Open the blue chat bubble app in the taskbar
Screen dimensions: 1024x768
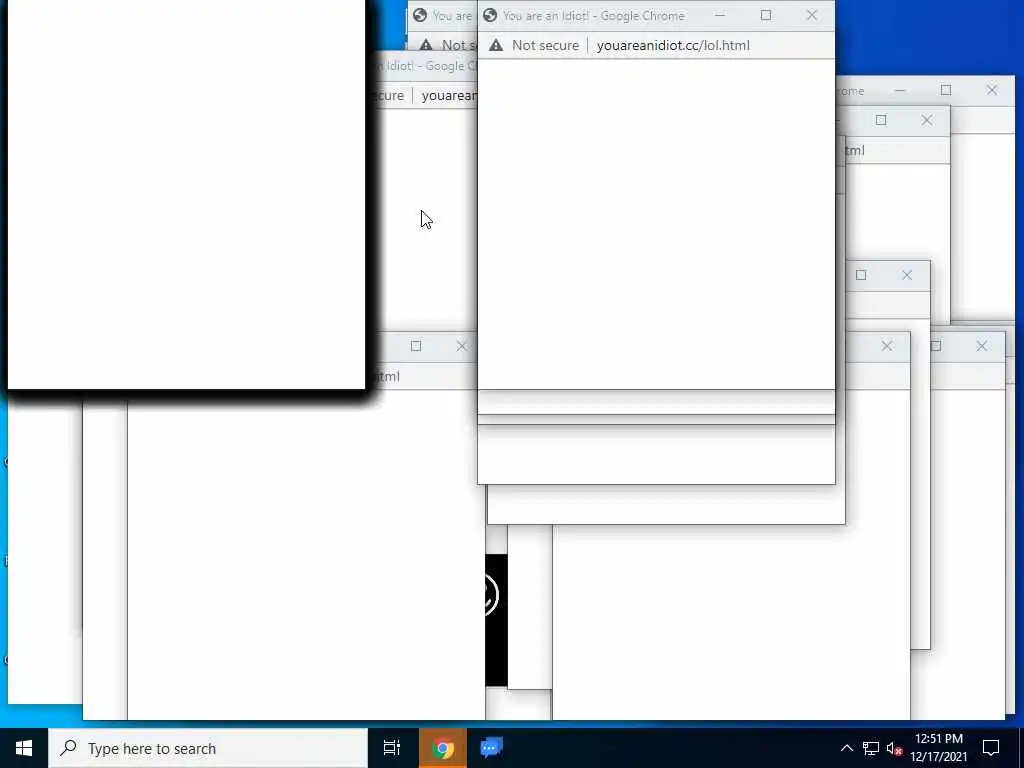point(491,748)
